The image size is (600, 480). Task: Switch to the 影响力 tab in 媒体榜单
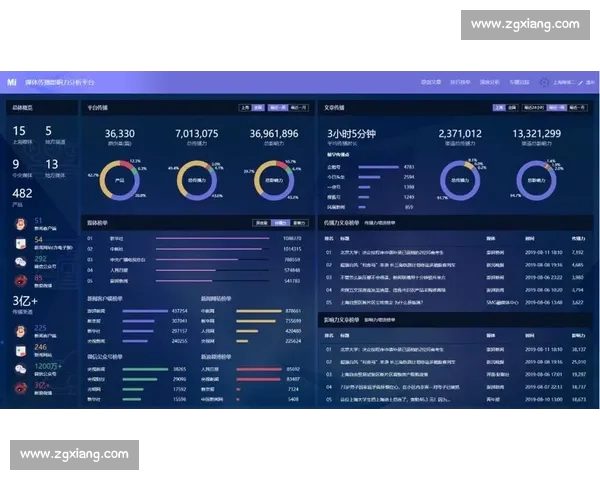[x=297, y=222]
